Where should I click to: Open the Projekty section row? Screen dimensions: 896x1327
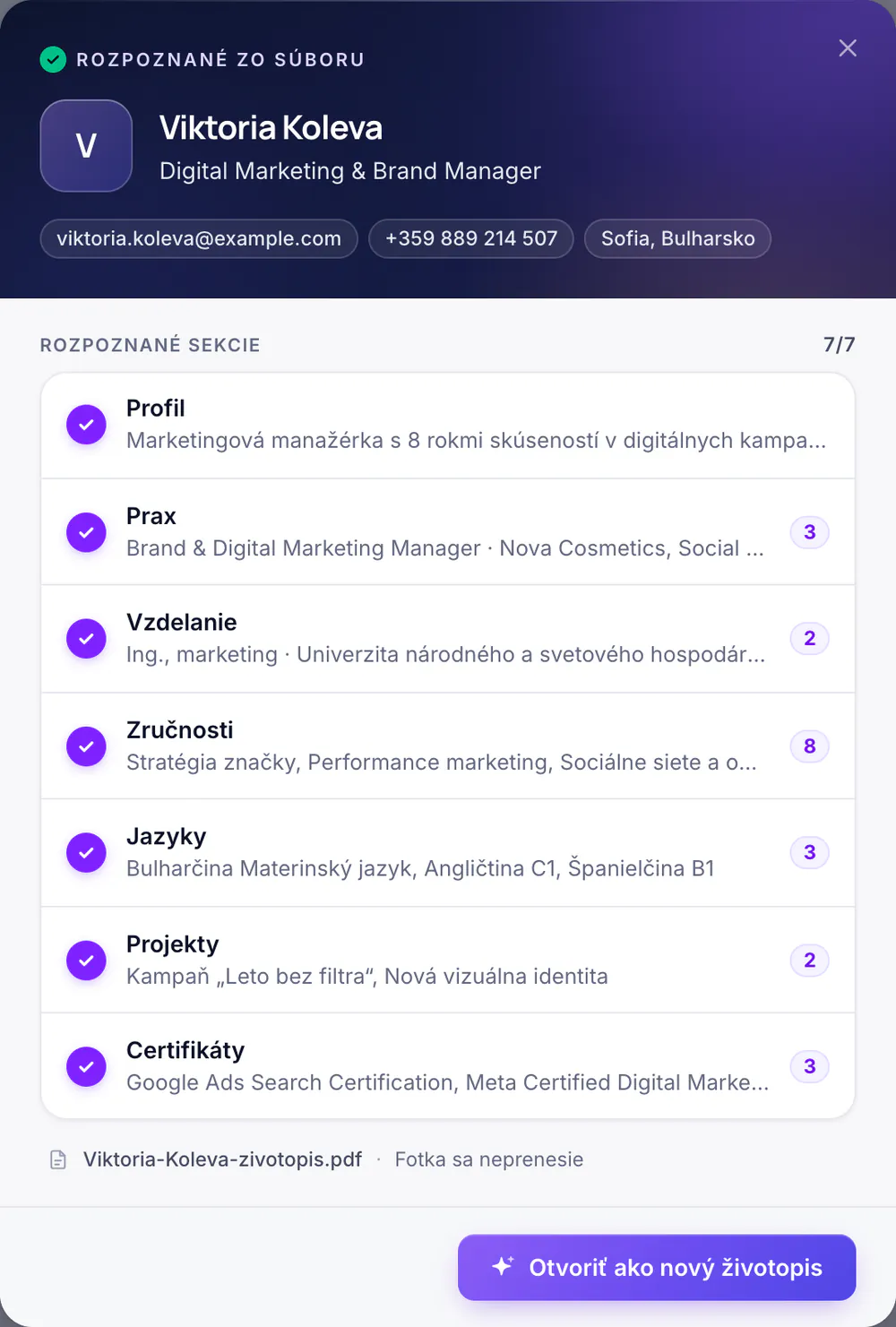point(448,960)
